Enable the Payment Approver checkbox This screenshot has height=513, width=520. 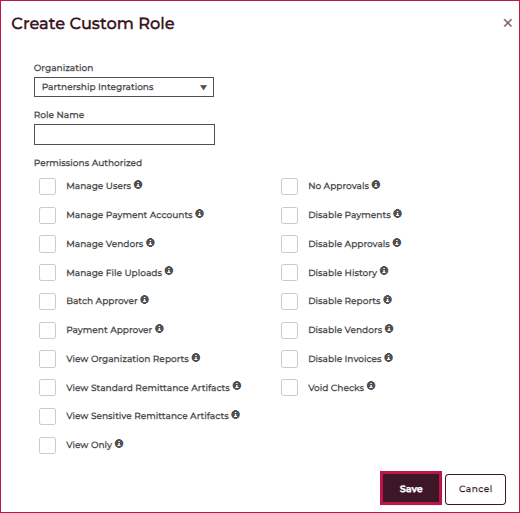(47, 330)
